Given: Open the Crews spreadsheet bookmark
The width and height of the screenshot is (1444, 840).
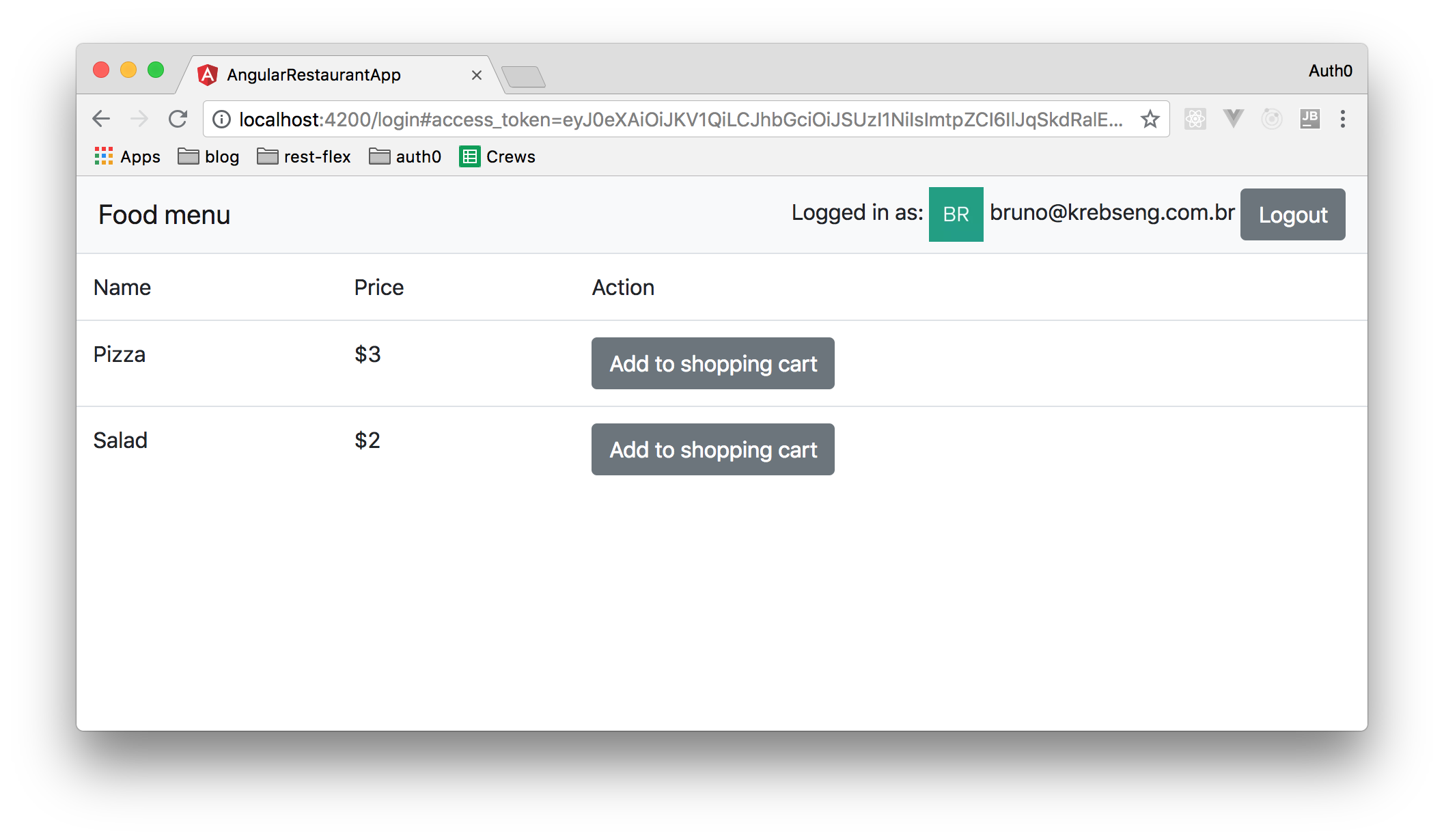Looking at the screenshot, I should click(497, 156).
